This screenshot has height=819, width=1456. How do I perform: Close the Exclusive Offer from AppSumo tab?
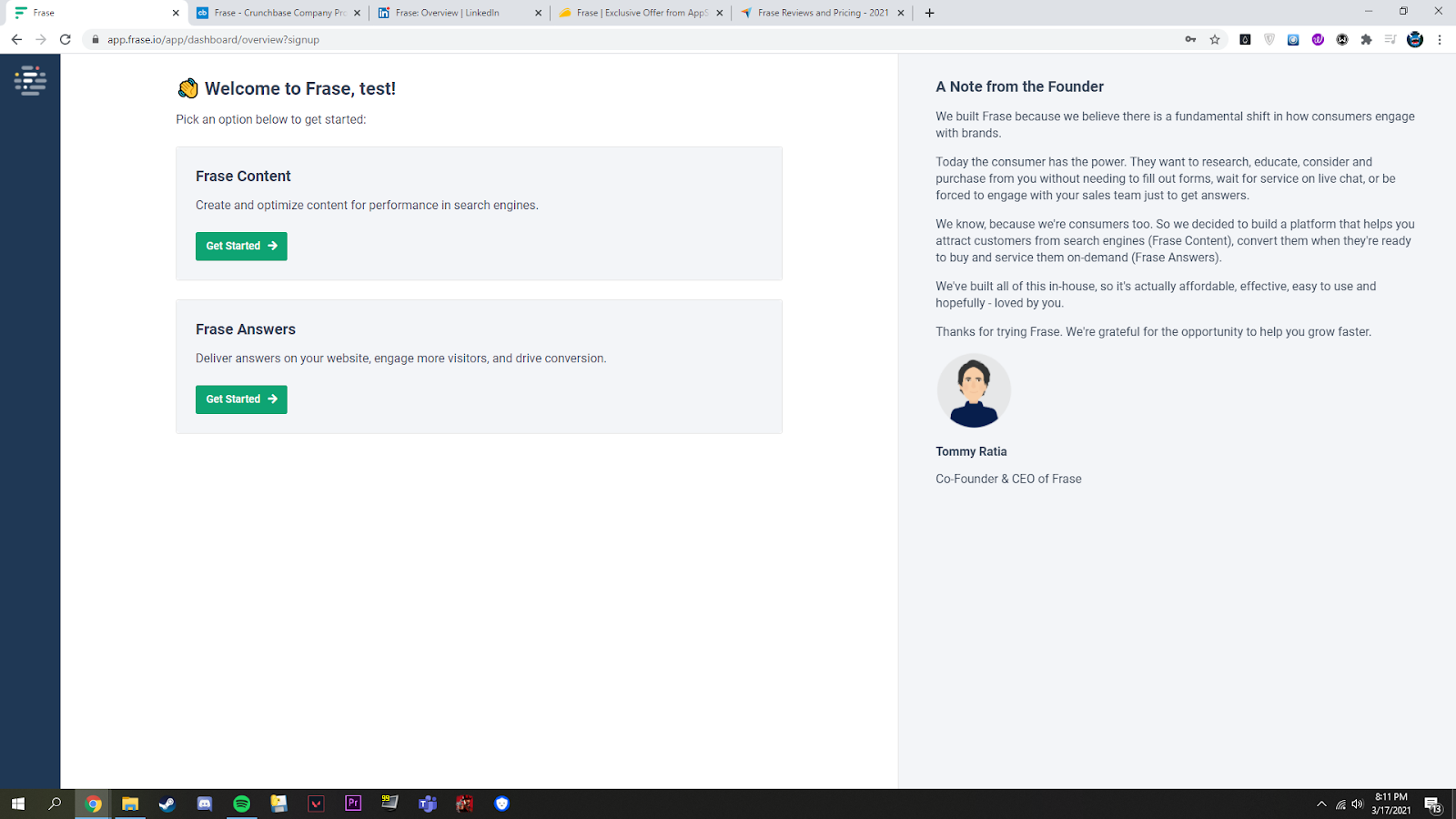(719, 13)
